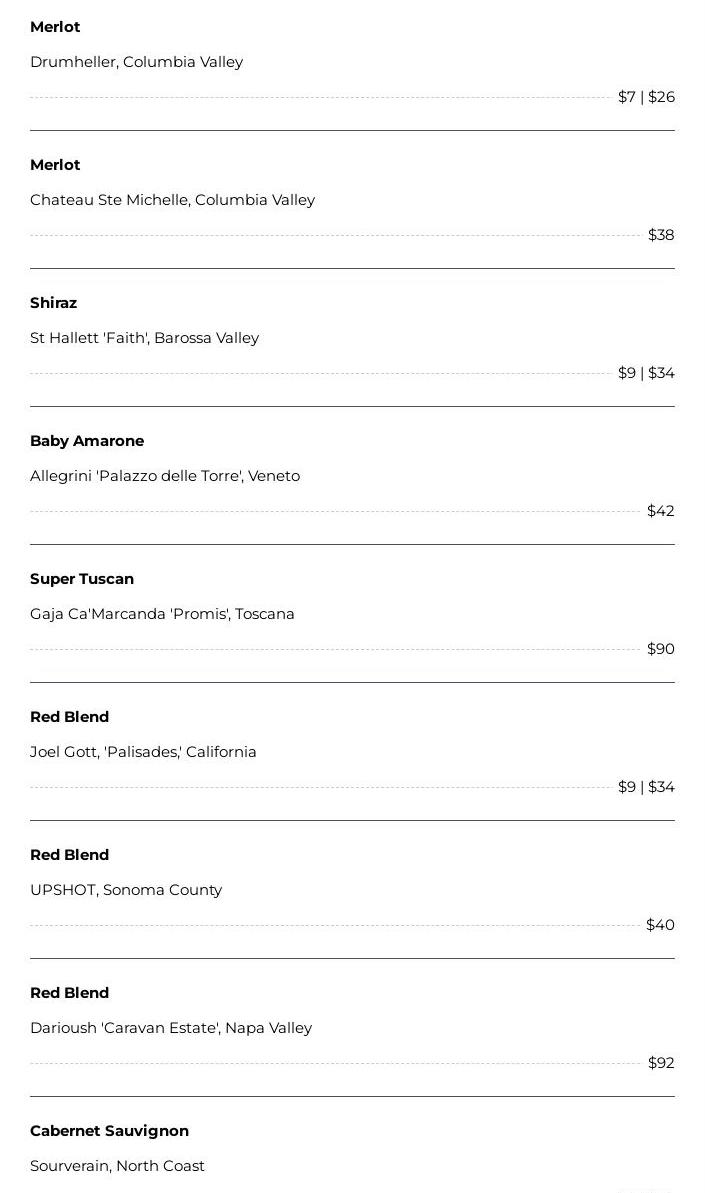
Task: Click the $92 Darioush price
Action: (661, 1062)
